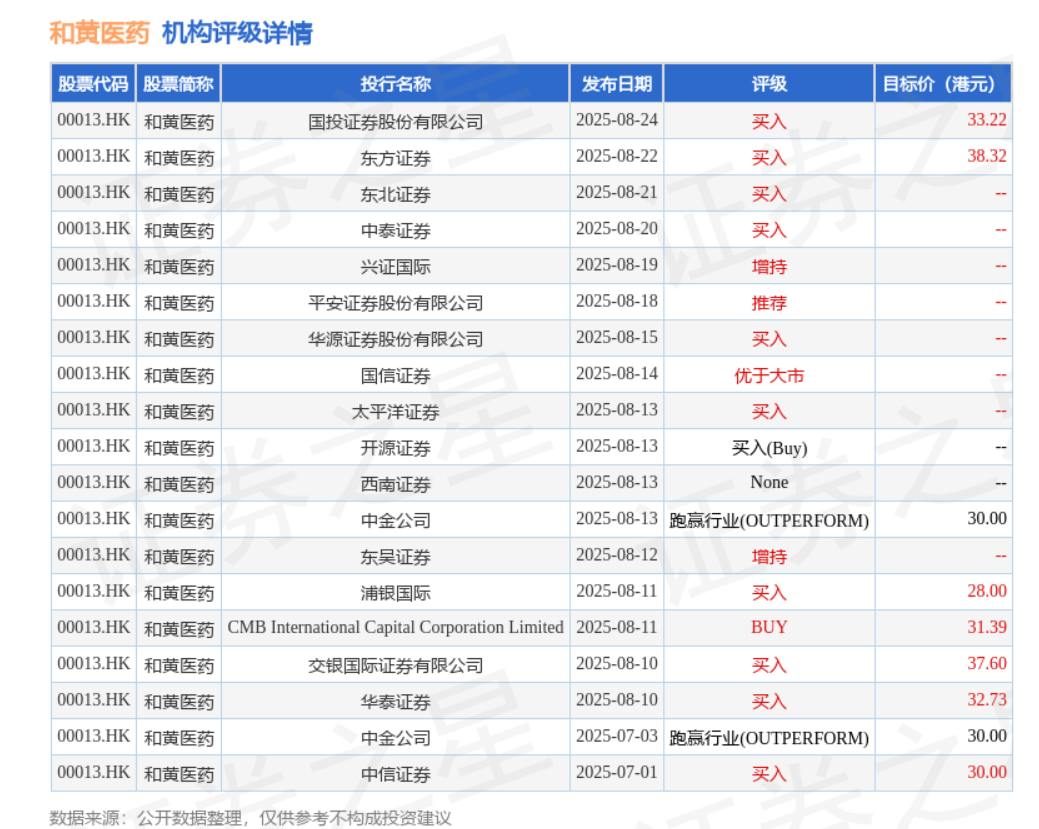Select the 37.60 target price cell

986,664
